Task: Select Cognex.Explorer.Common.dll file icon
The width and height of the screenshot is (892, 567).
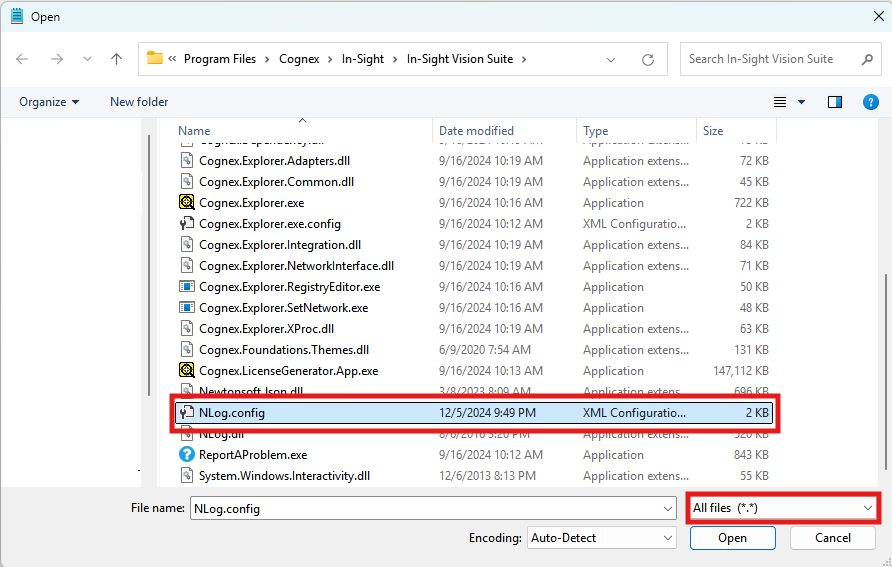Action: coord(187,182)
